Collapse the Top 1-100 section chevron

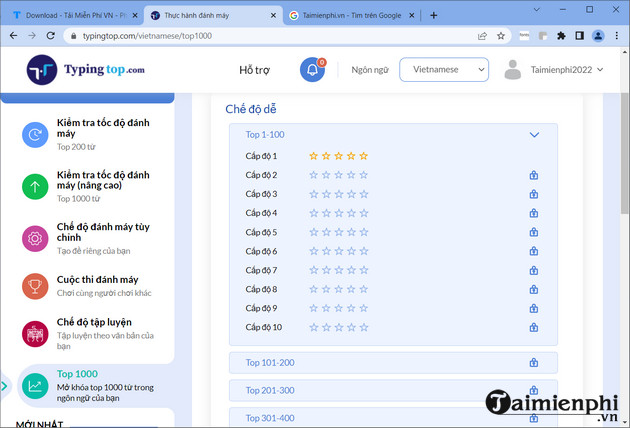click(x=534, y=135)
